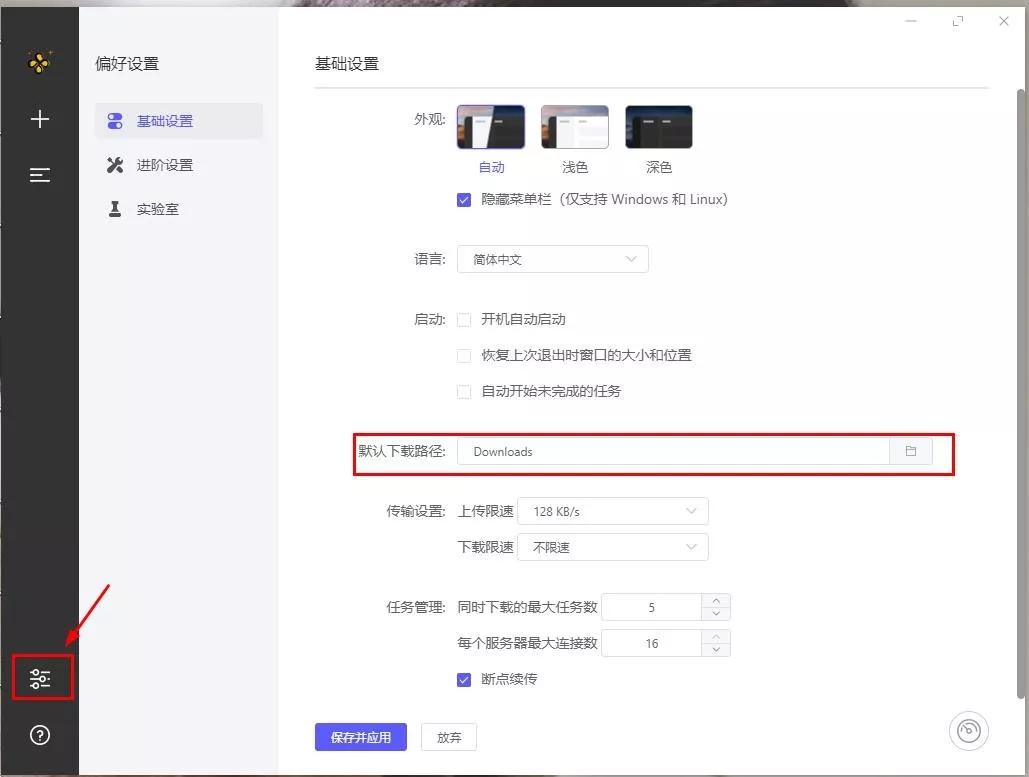Screen dimensions: 1029x777
Task: Open the help question mark icon
Action: coord(39,735)
